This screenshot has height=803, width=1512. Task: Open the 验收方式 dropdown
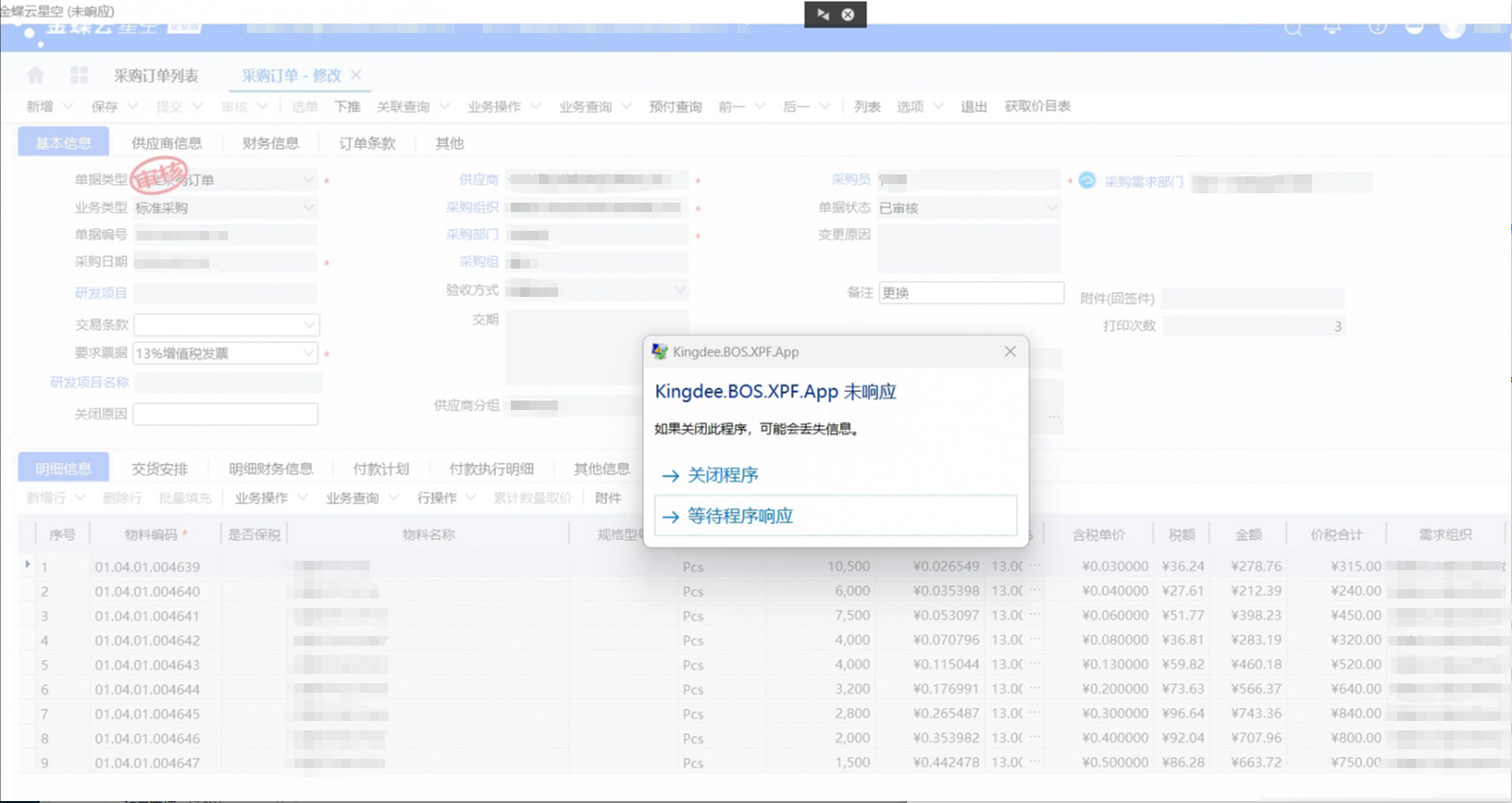pos(680,290)
